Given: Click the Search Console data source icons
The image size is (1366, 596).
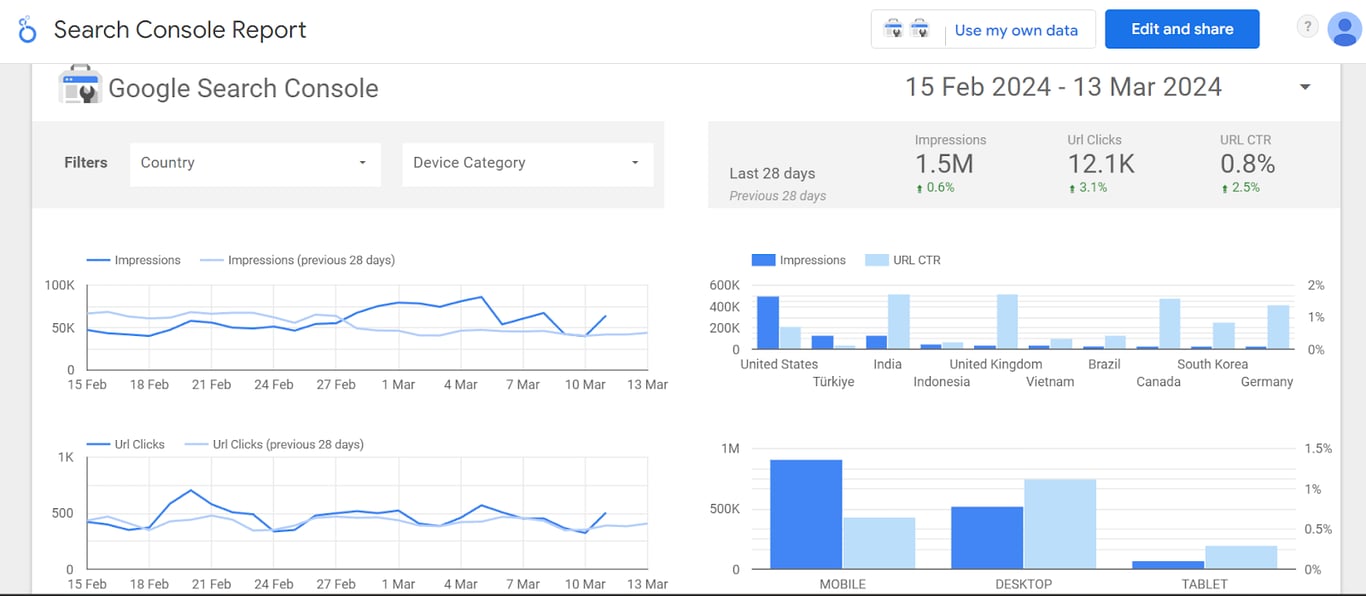Looking at the screenshot, I should pyautogui.click(x=907, y=29).
